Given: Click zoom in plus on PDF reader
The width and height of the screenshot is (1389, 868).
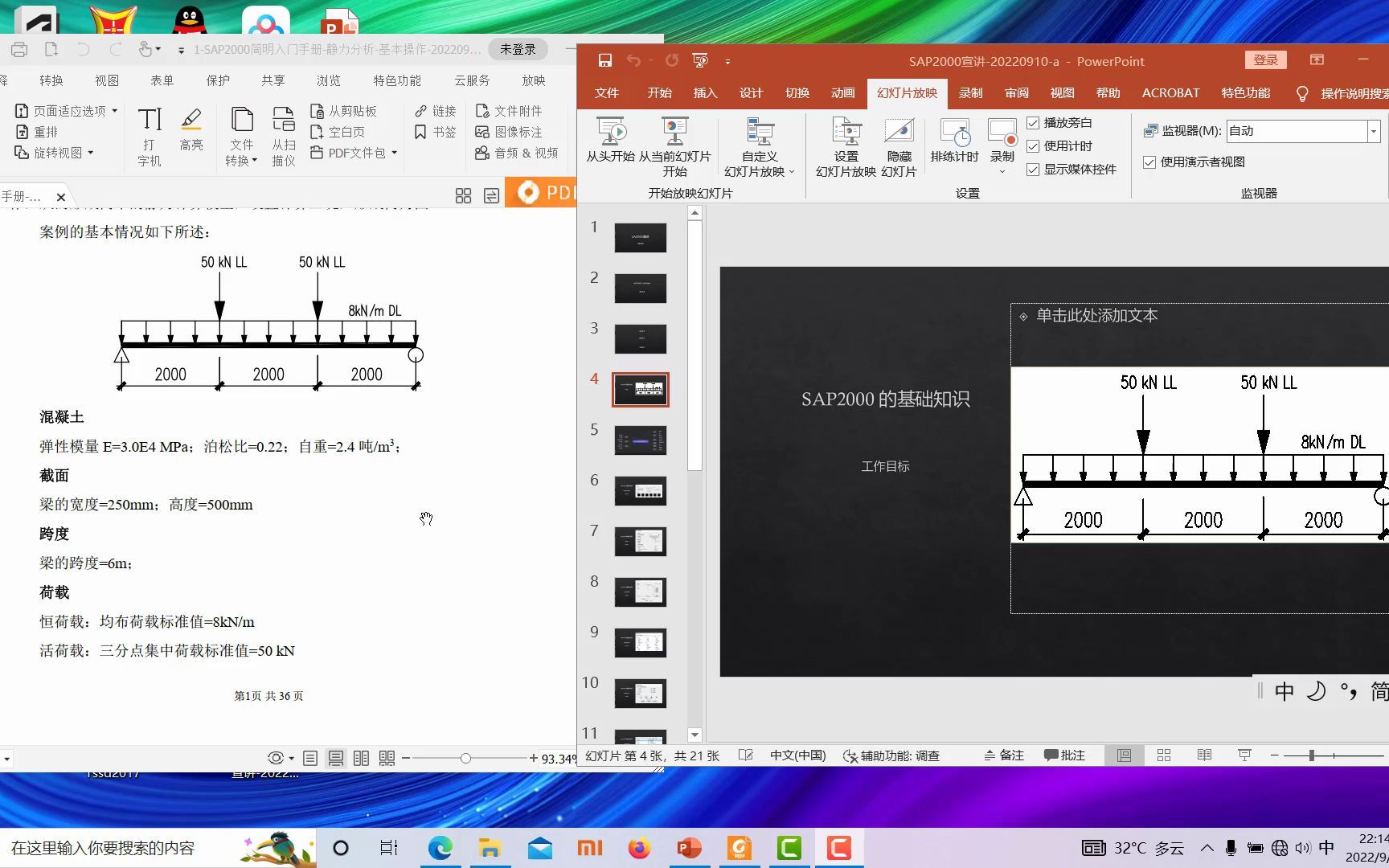Looking at the screenshot, I should point(533,758).
